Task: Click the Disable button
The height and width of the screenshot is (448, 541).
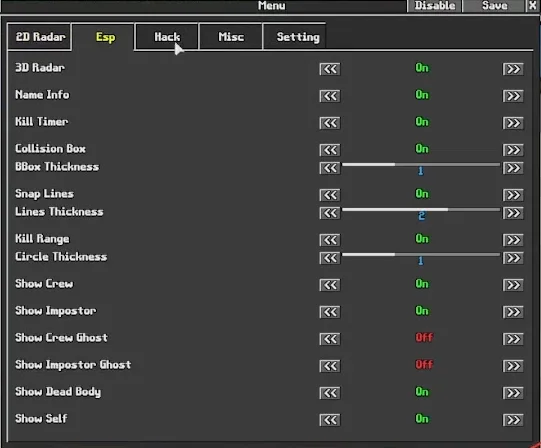Action: point(434,6)
